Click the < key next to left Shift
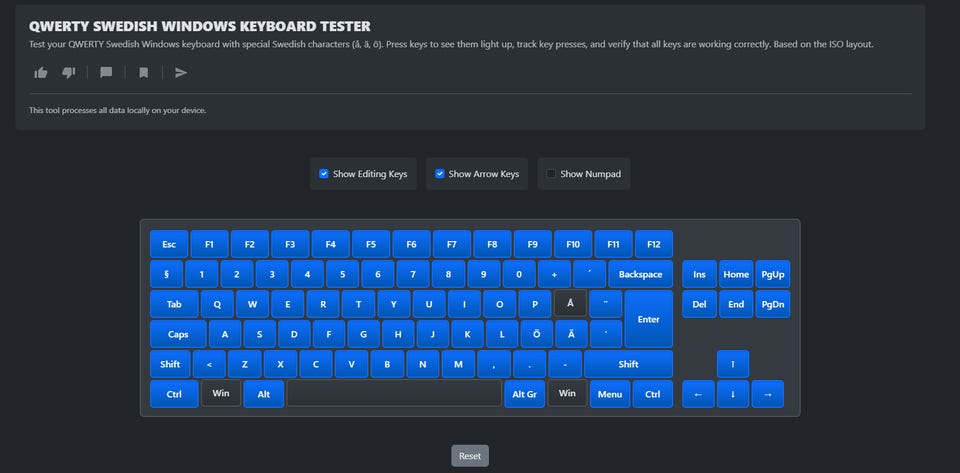Screen dimensions: 960x473 [209, 364]
